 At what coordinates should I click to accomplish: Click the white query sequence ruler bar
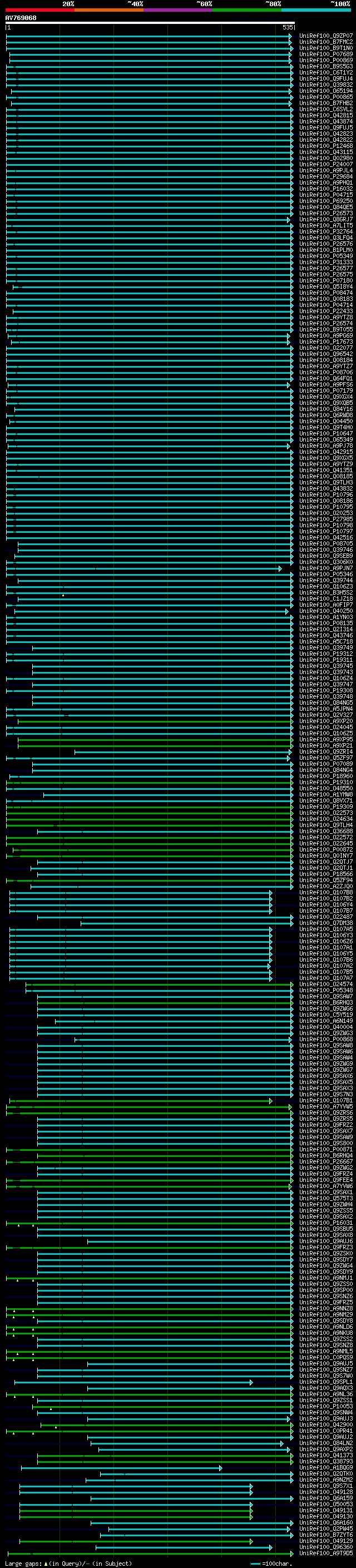coord(150,22)
